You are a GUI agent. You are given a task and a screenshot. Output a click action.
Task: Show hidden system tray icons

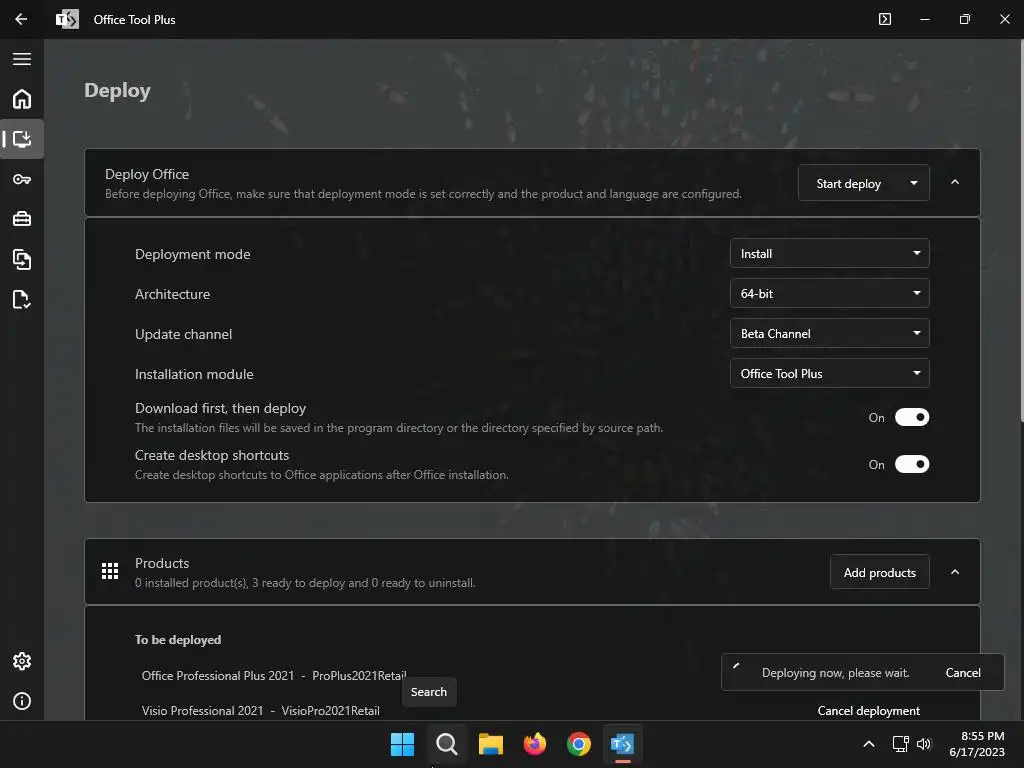pos(869,744)
